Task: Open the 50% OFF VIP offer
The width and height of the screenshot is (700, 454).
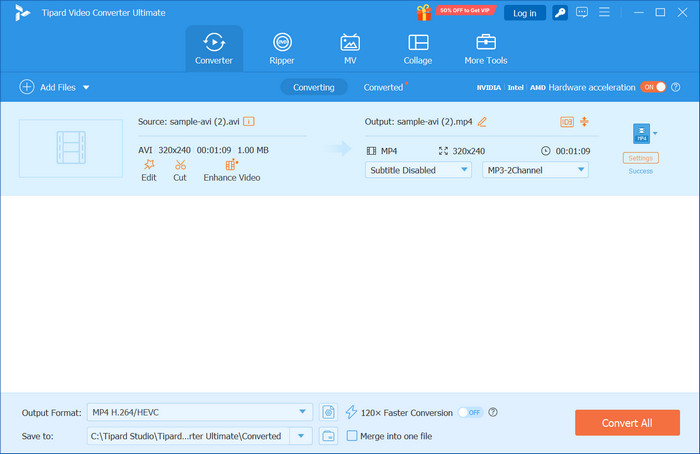Action: pos(465,10)
